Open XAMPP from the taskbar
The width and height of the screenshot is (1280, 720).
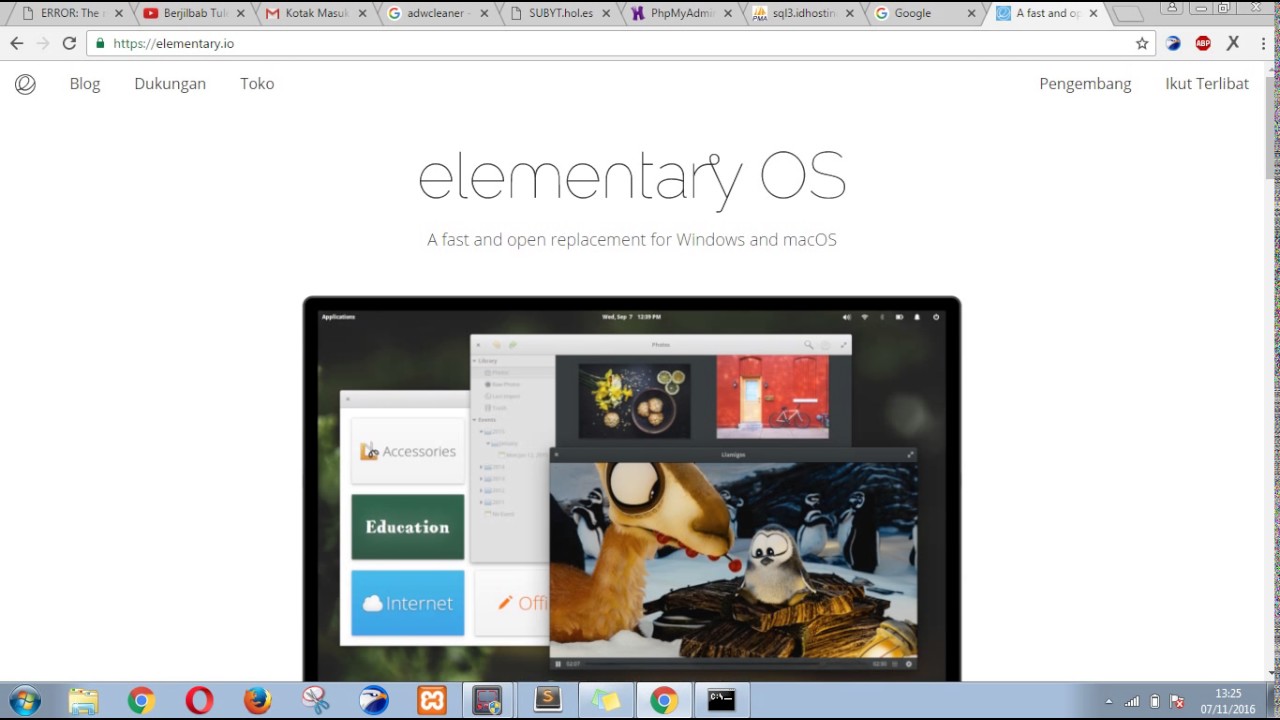coord(431,701)
